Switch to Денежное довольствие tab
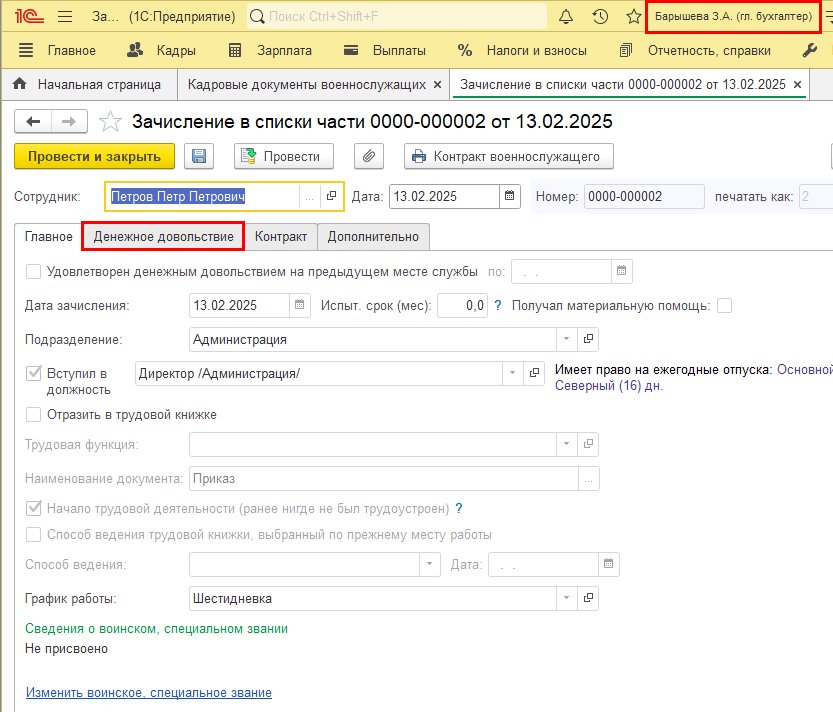 pyautogui.click(x=163, y=236)
